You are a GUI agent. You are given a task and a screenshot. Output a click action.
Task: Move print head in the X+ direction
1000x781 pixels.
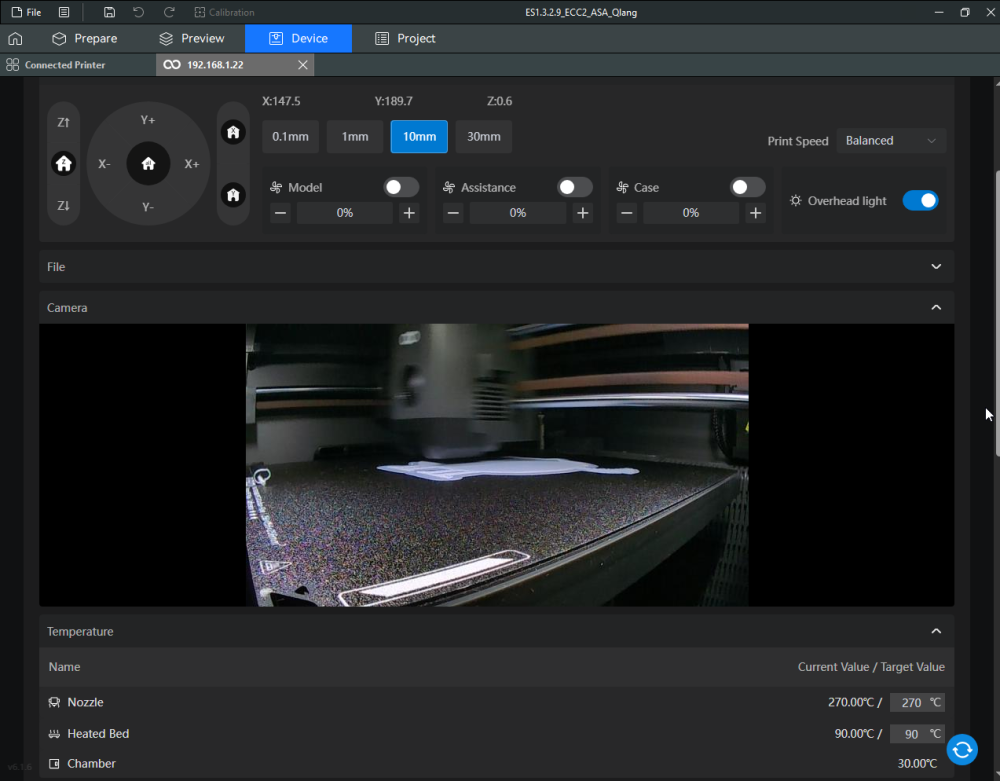tap(191, 164)
